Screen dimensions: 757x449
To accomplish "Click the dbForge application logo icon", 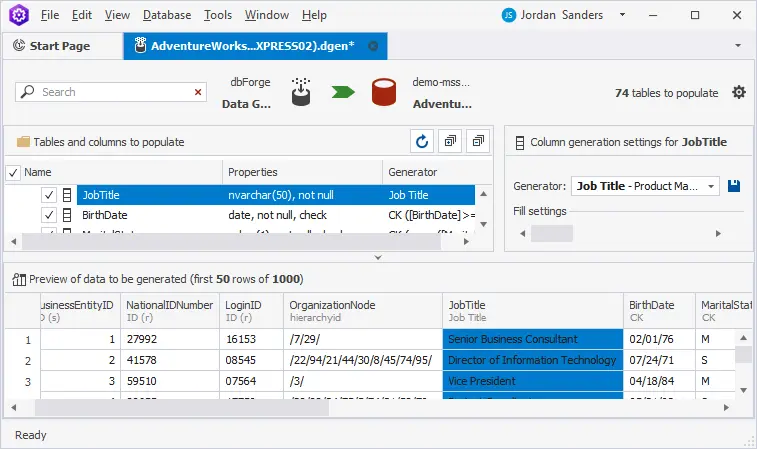I will point(19,14).
